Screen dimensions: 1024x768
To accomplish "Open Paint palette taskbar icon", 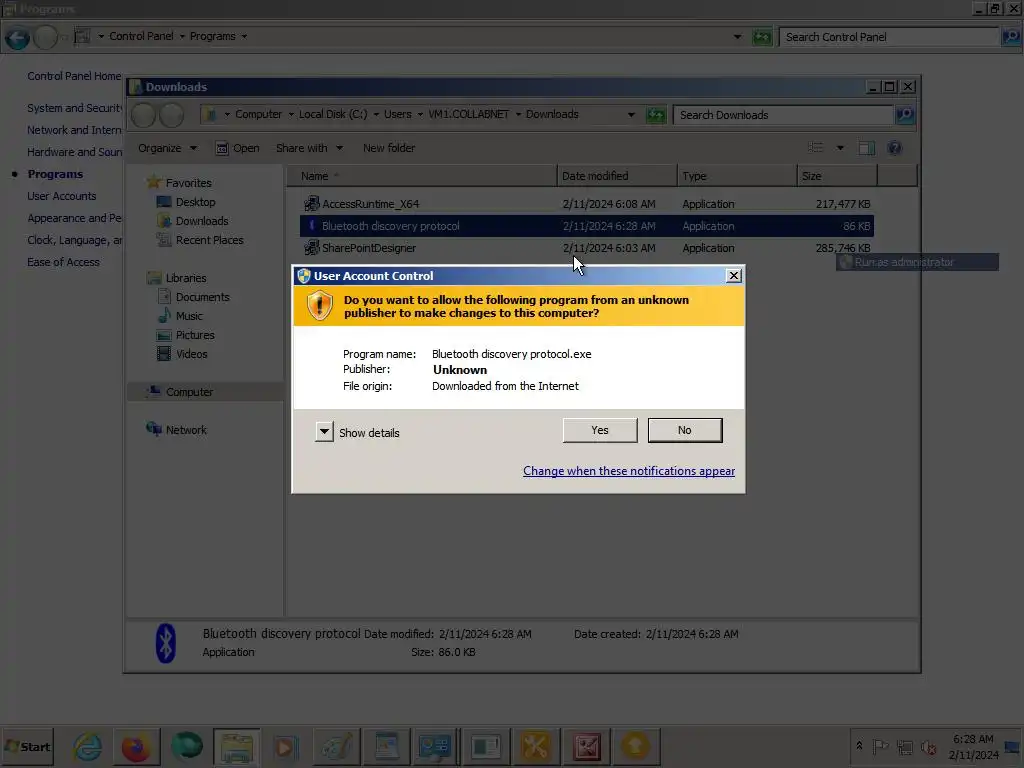I will pos(336,746).
